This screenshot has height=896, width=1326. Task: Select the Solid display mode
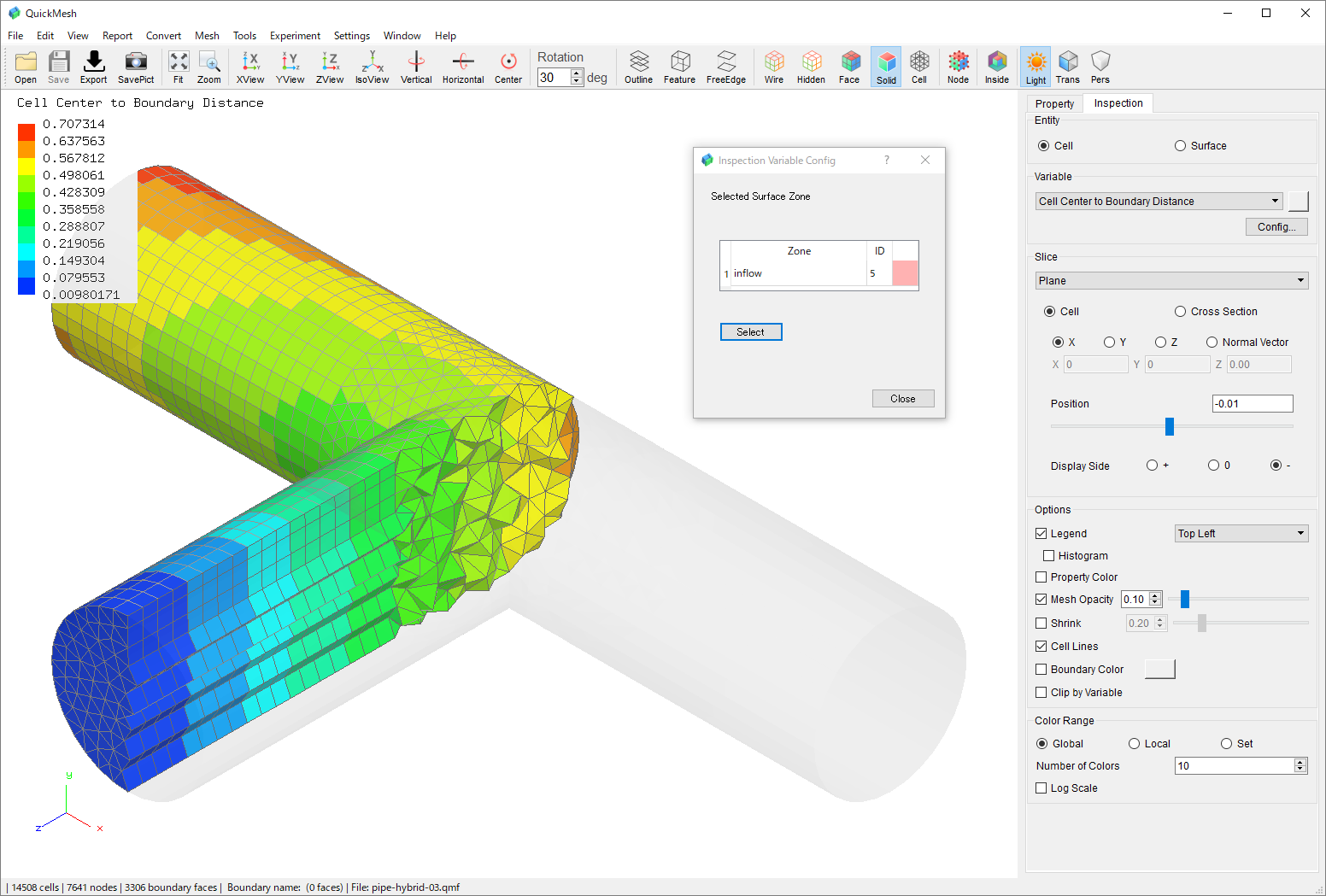point(886,67)
